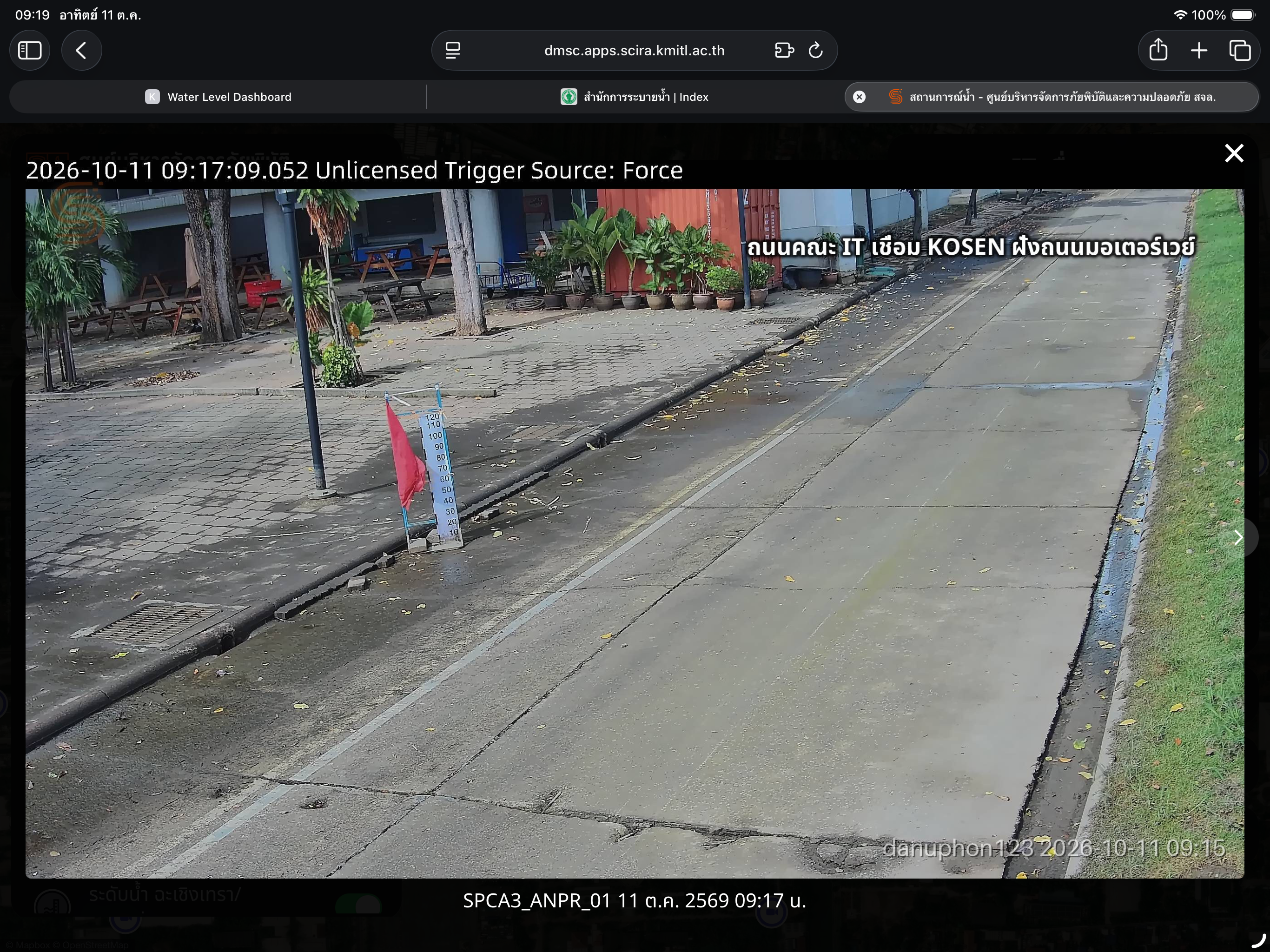
Task: Reload the current page
Action: (816, 51)
